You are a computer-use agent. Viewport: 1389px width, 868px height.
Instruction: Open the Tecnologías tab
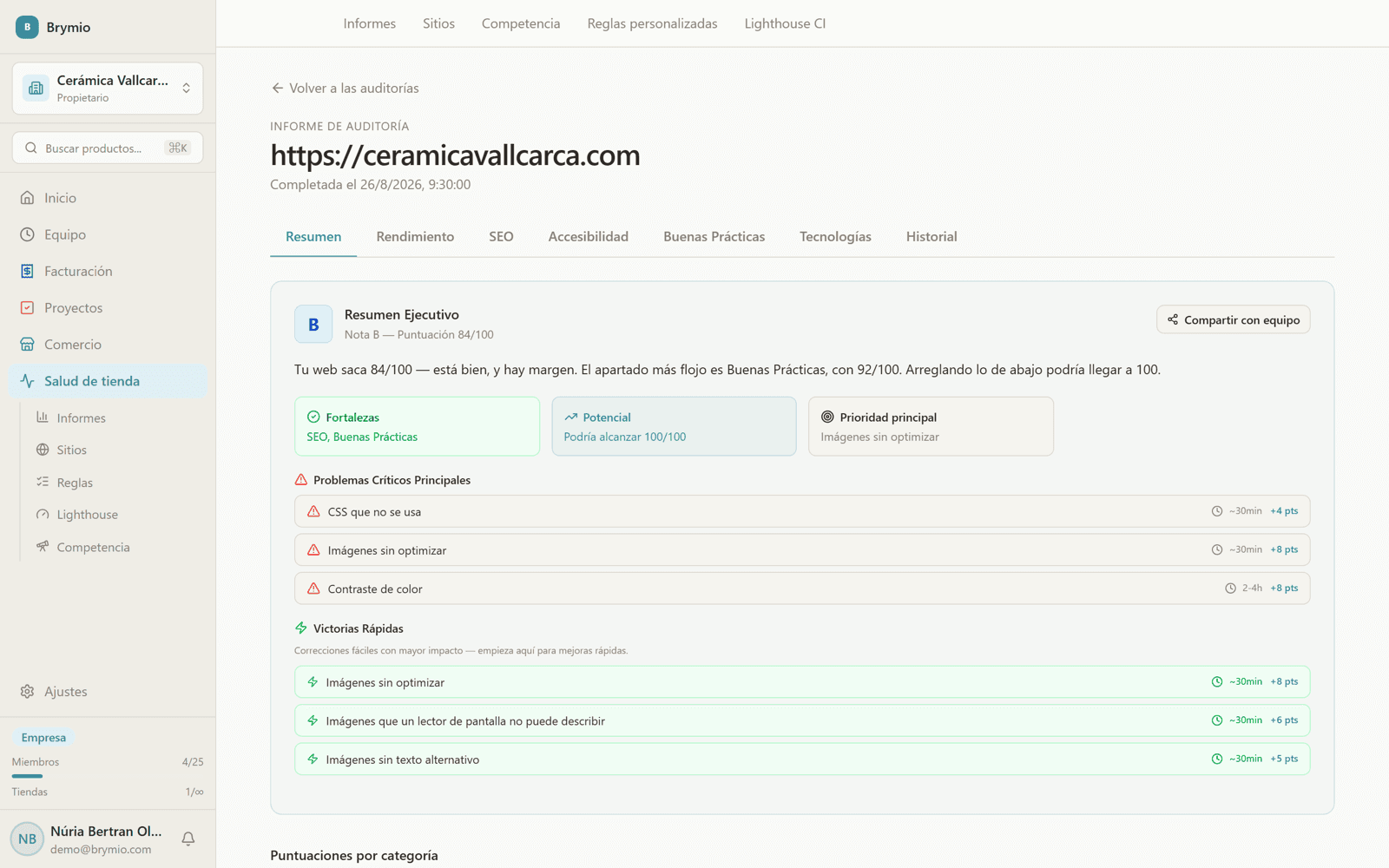pyautogui.click(x=835, y=236)
